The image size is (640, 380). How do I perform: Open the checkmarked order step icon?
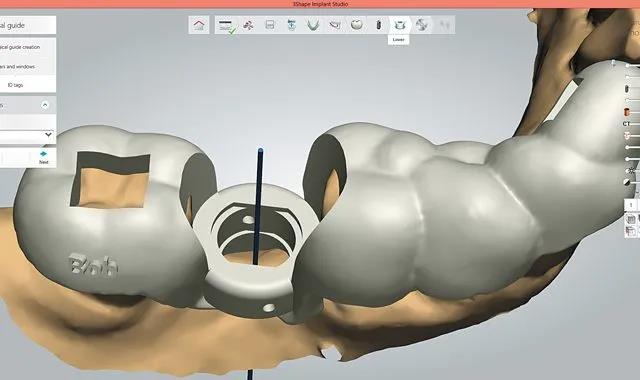(226, 26)
